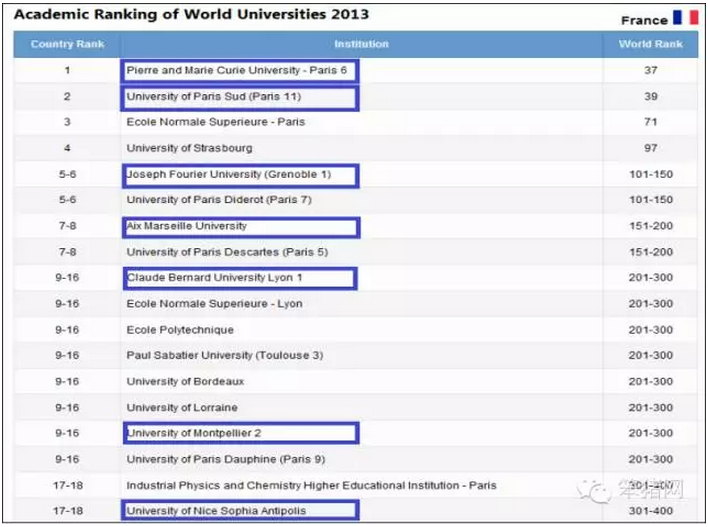Click the Country Rank column header
This screenshot has height=527, width=708.
click(67, 44)
